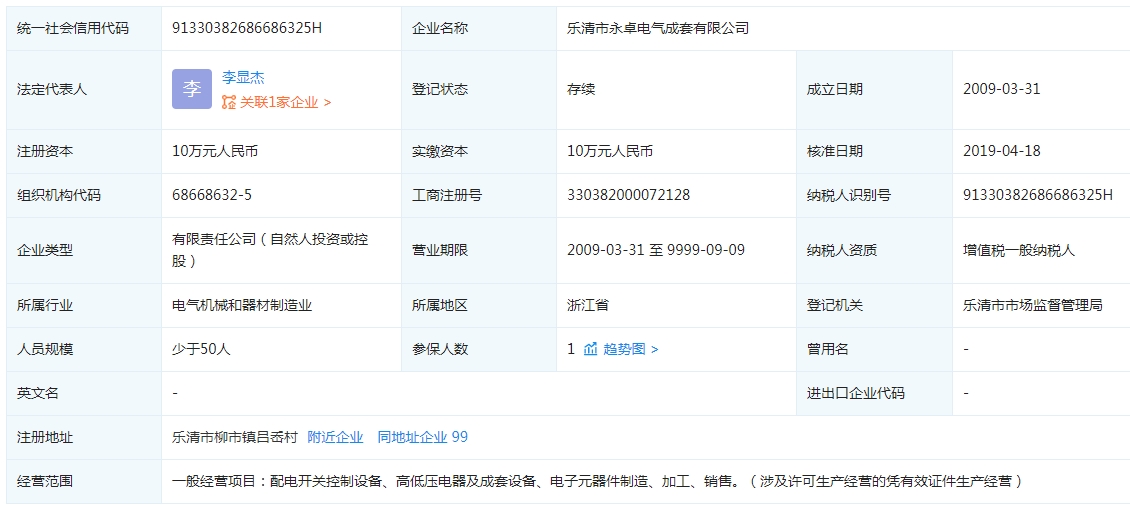
Task: Click the organization code 68668632-5
Action: point(212,195)
